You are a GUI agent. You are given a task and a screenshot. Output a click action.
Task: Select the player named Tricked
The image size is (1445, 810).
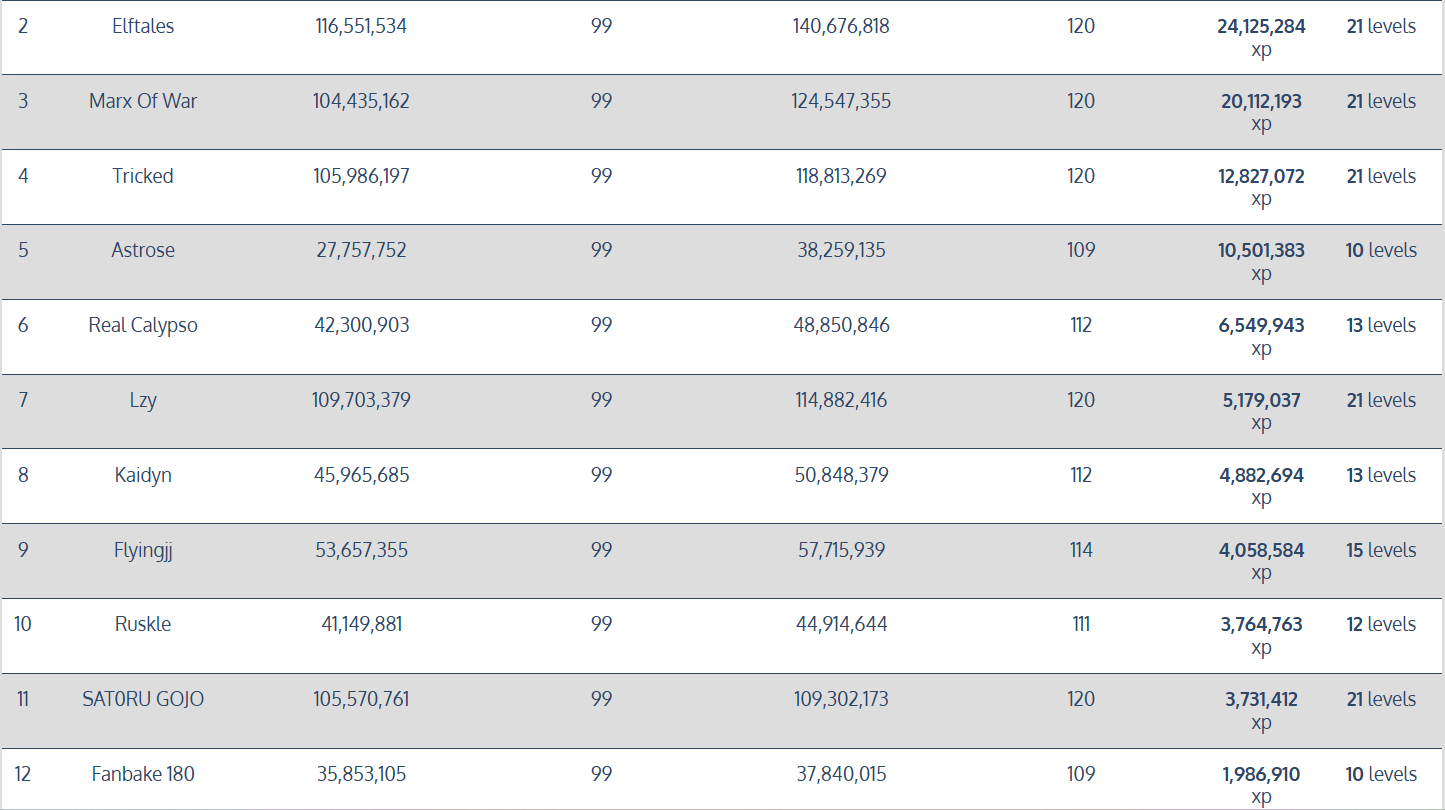click(143, 176)
